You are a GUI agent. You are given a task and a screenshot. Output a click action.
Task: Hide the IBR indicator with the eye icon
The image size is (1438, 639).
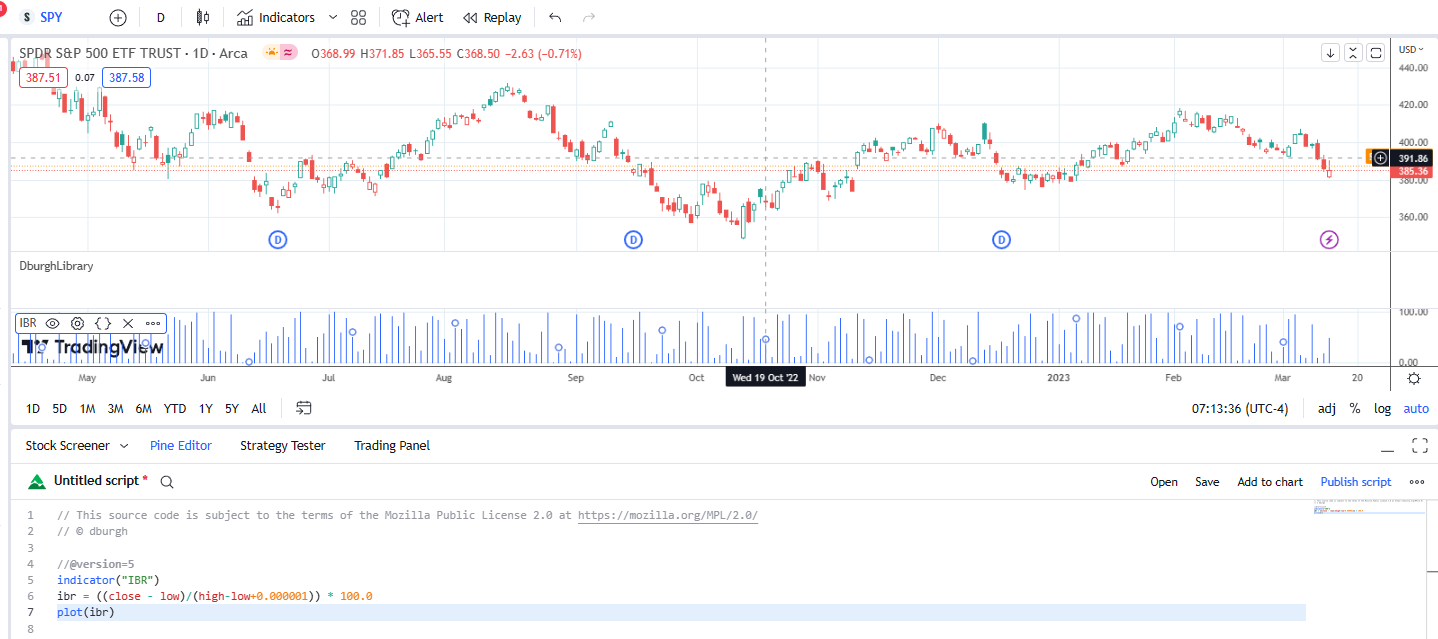tap(52, 323)
